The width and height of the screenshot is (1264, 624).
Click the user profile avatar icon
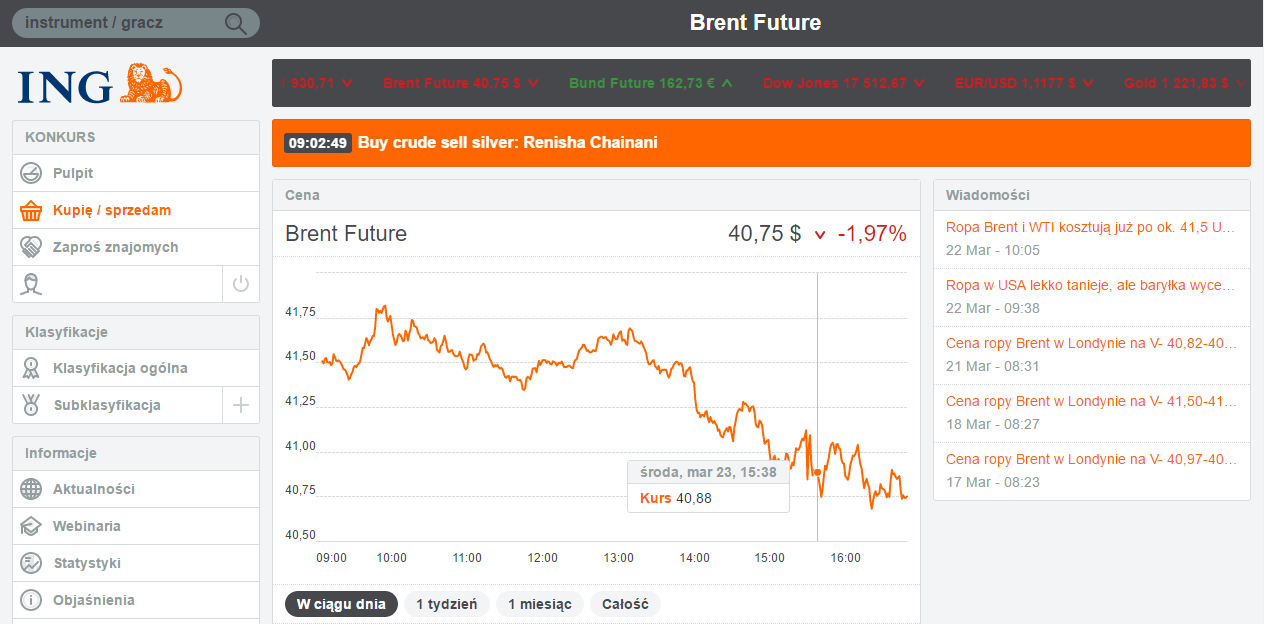click(x=31, y=284)
